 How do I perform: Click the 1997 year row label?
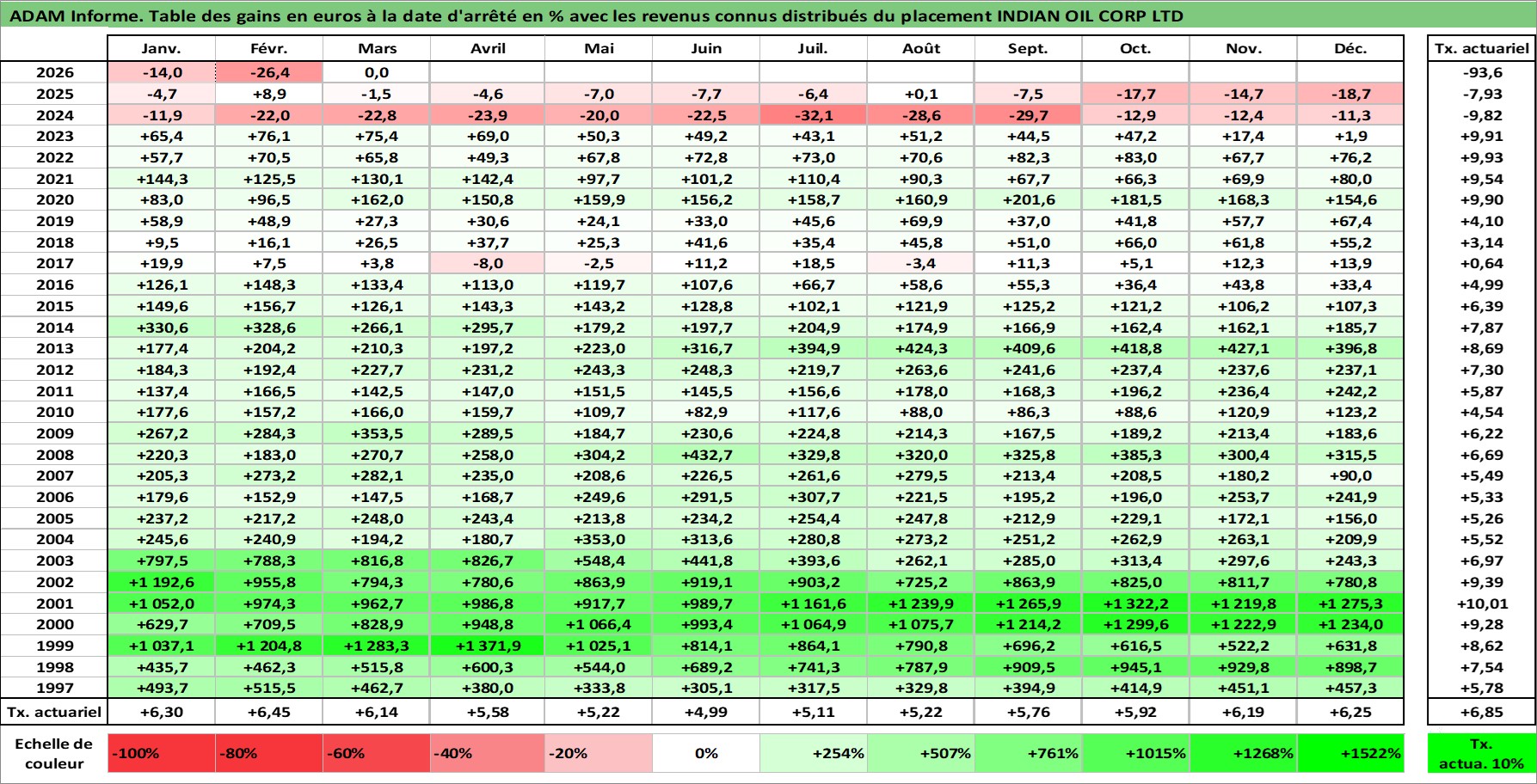[x=54, y=689]
